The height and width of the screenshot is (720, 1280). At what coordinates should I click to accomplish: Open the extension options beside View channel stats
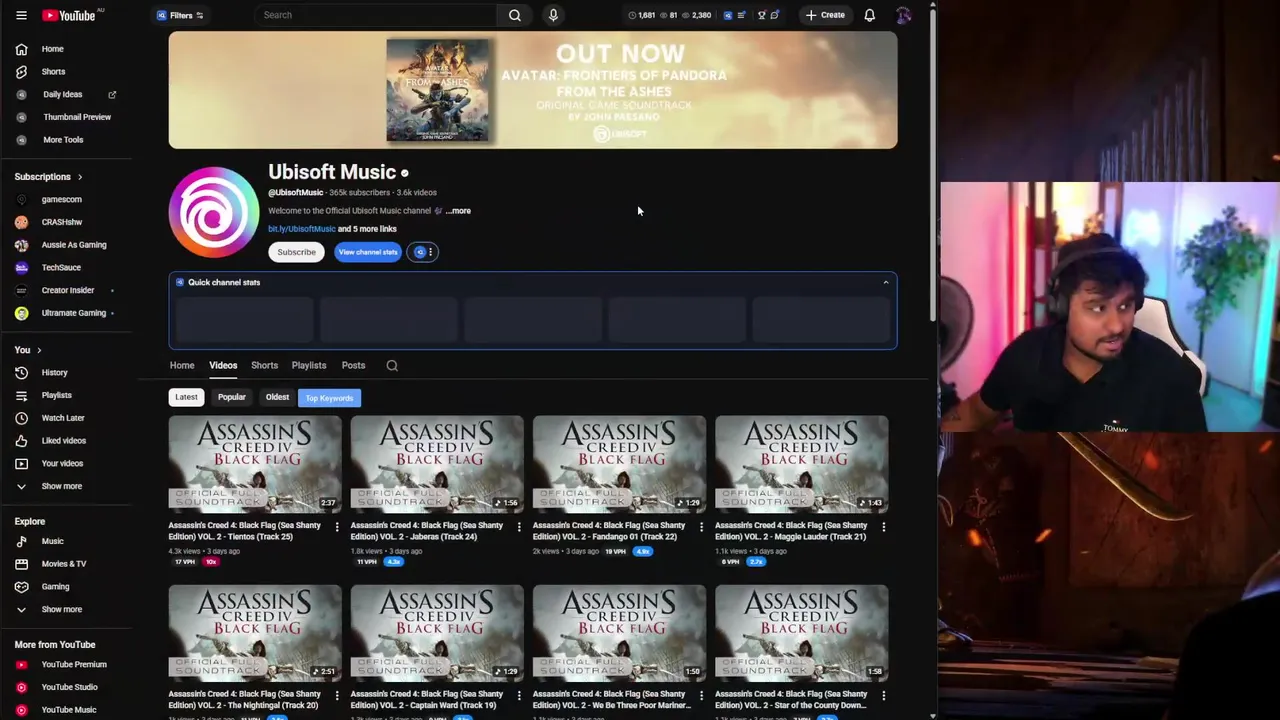(424, 252)
